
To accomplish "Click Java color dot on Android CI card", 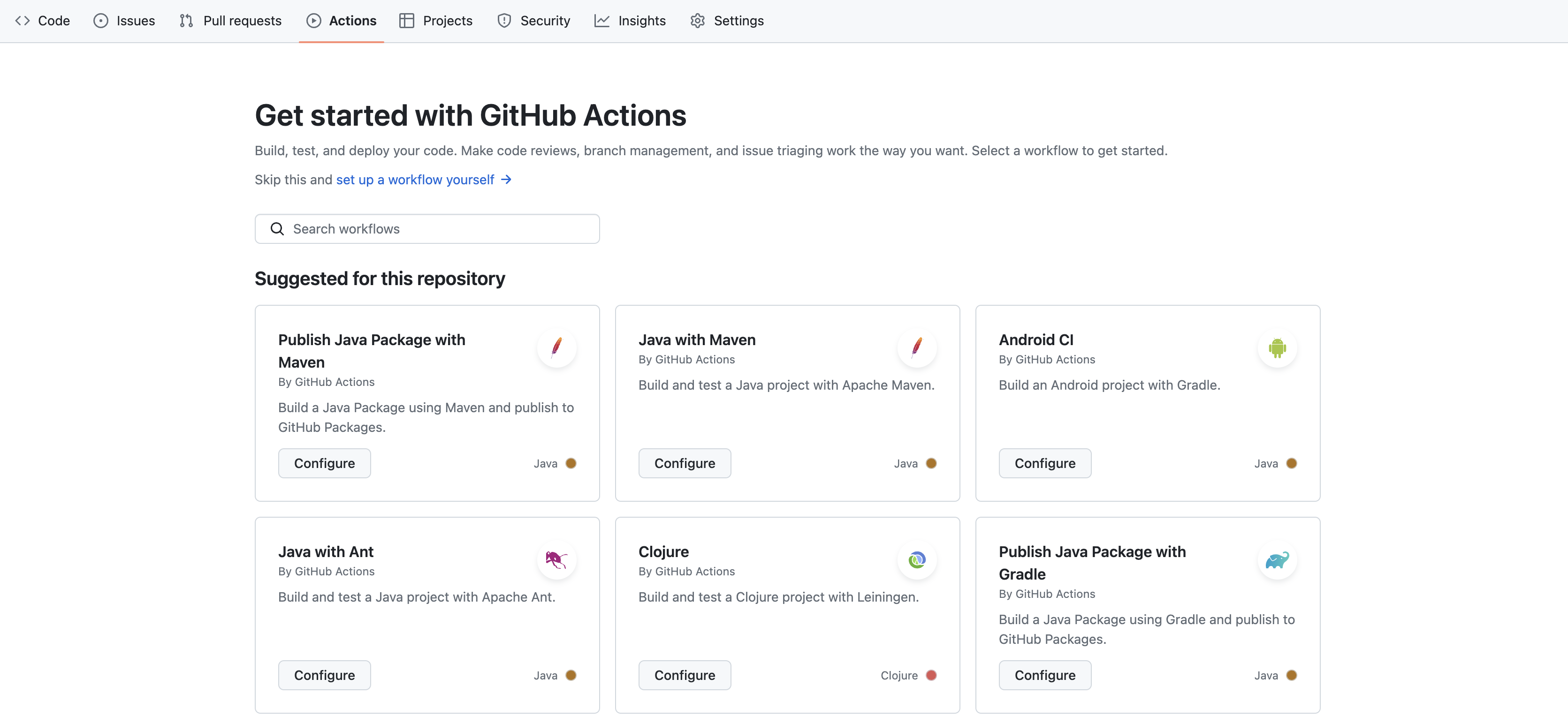I will tap(1292, 463).
